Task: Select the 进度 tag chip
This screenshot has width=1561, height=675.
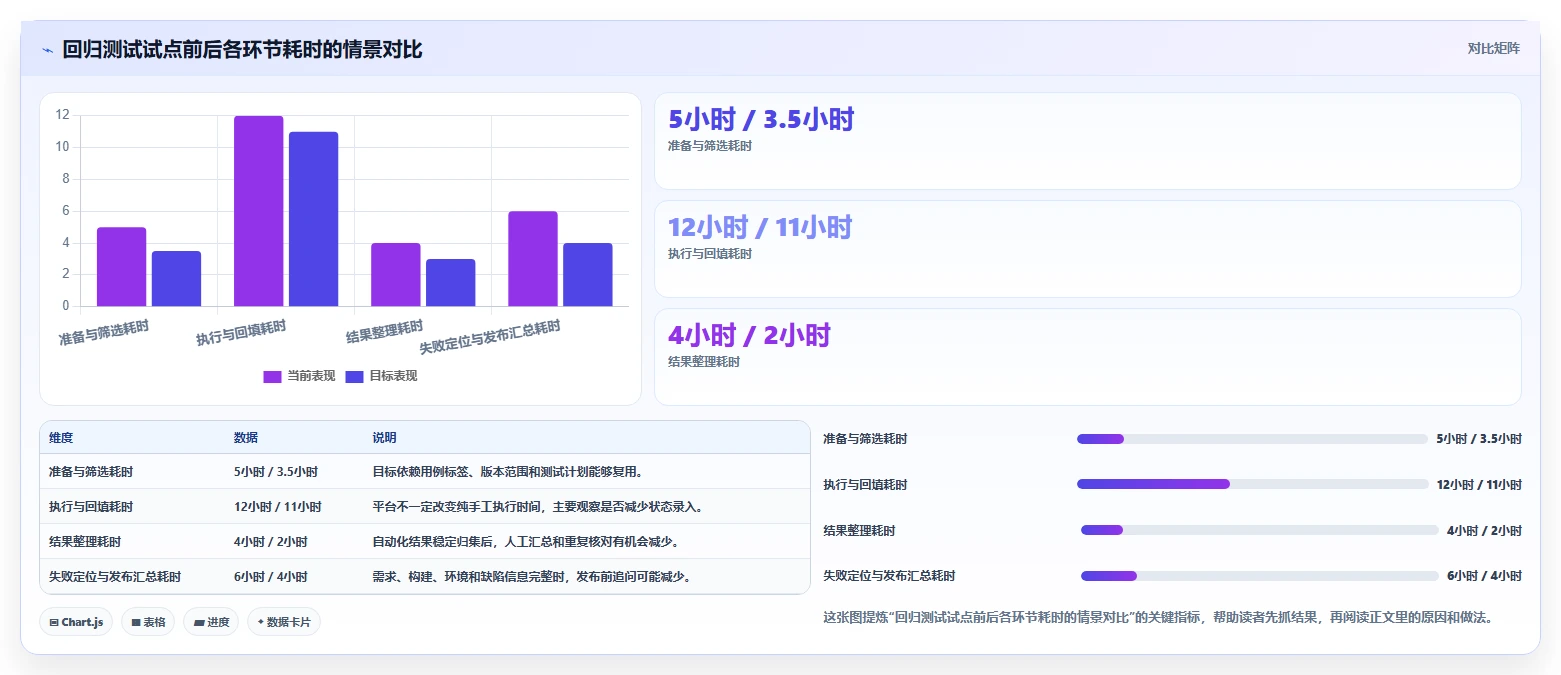Action: pyautogui.click(x=211, y=622)
